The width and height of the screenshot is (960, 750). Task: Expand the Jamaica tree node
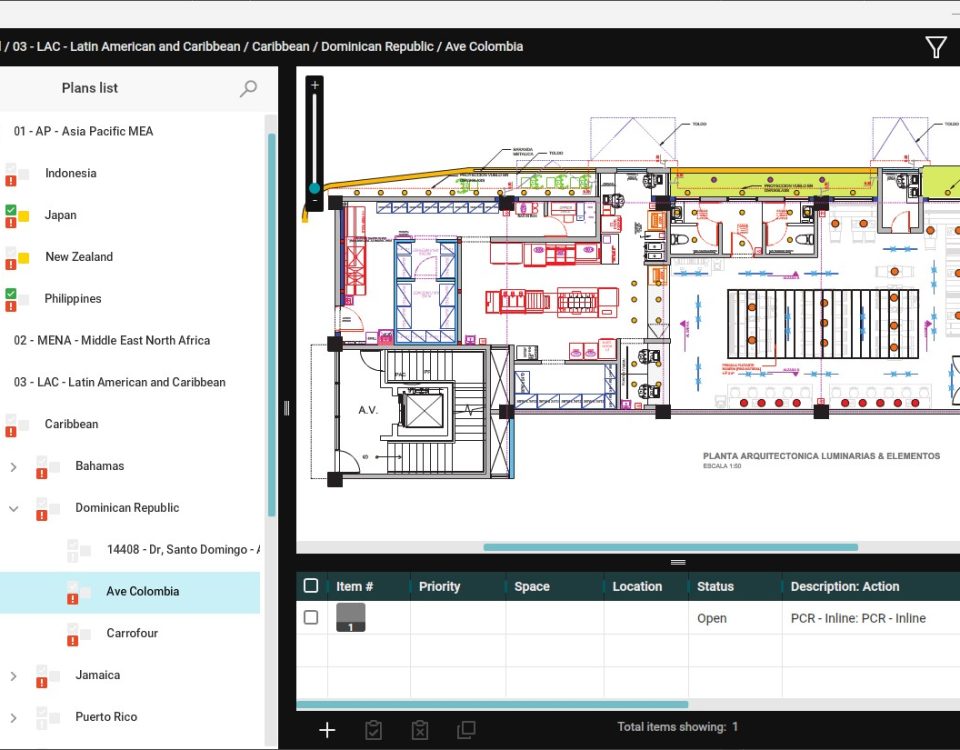14,676
